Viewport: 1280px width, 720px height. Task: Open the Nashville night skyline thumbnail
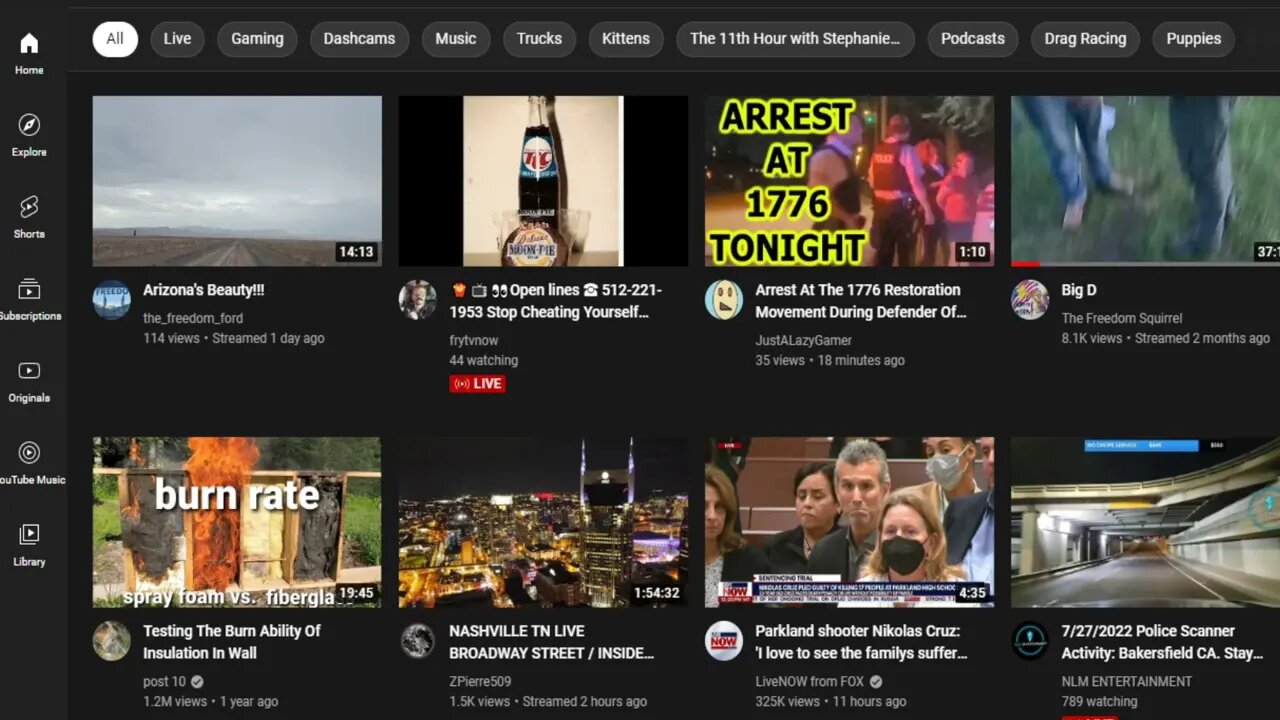(x=543, y=522)
